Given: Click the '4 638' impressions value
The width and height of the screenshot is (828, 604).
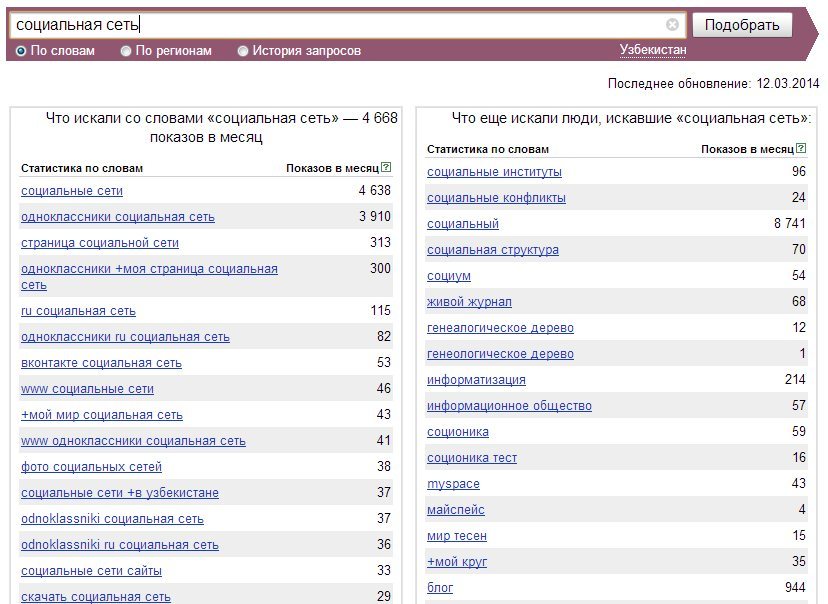Looking at the screenshot, I should (374, 190).
